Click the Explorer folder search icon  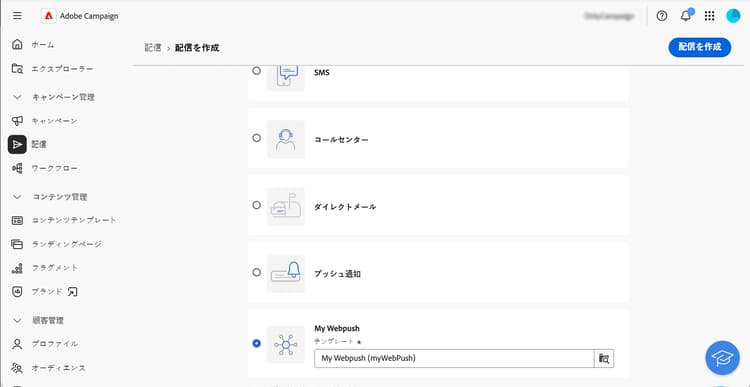[17, 68]
